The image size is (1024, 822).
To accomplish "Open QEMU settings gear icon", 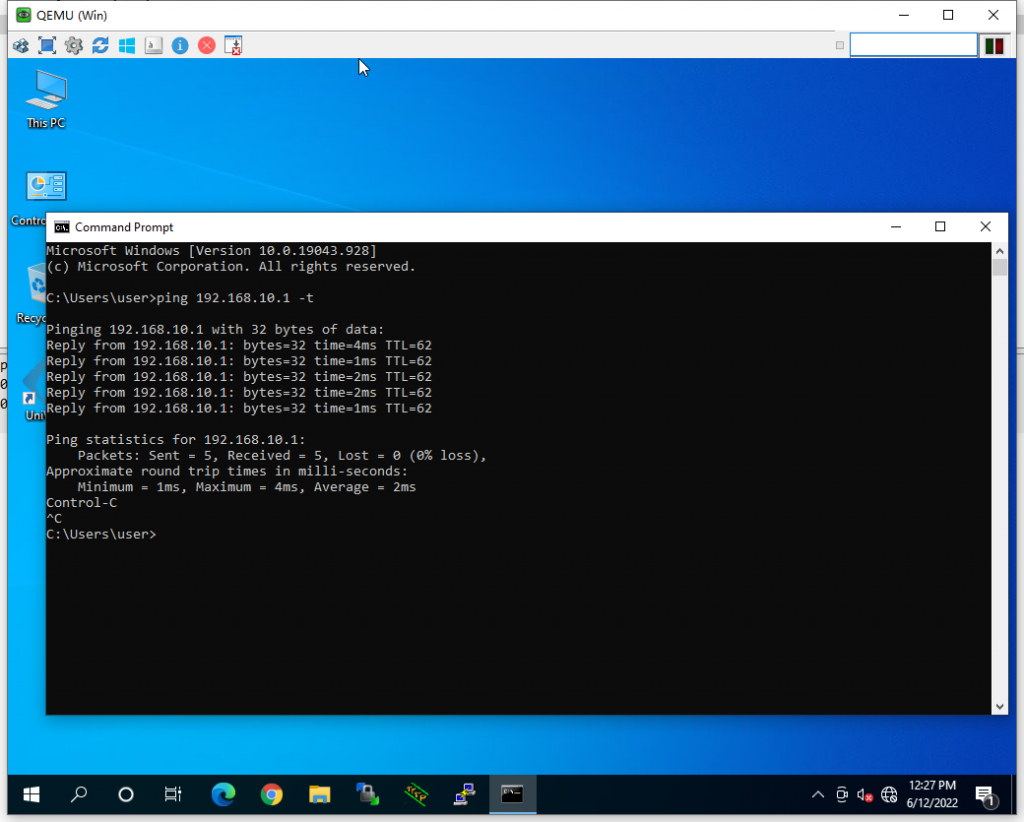I will (73, 45).
